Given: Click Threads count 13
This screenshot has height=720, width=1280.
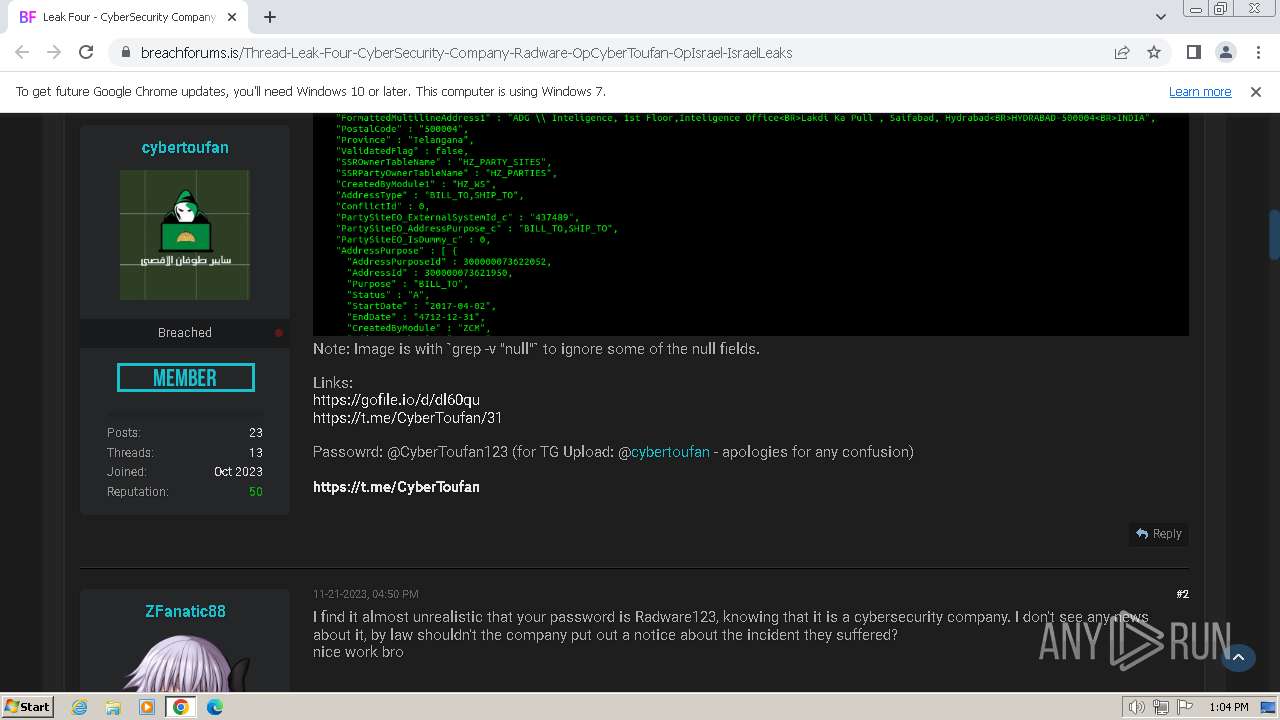Looking at the screenshot, I should (x=256, y=453).
